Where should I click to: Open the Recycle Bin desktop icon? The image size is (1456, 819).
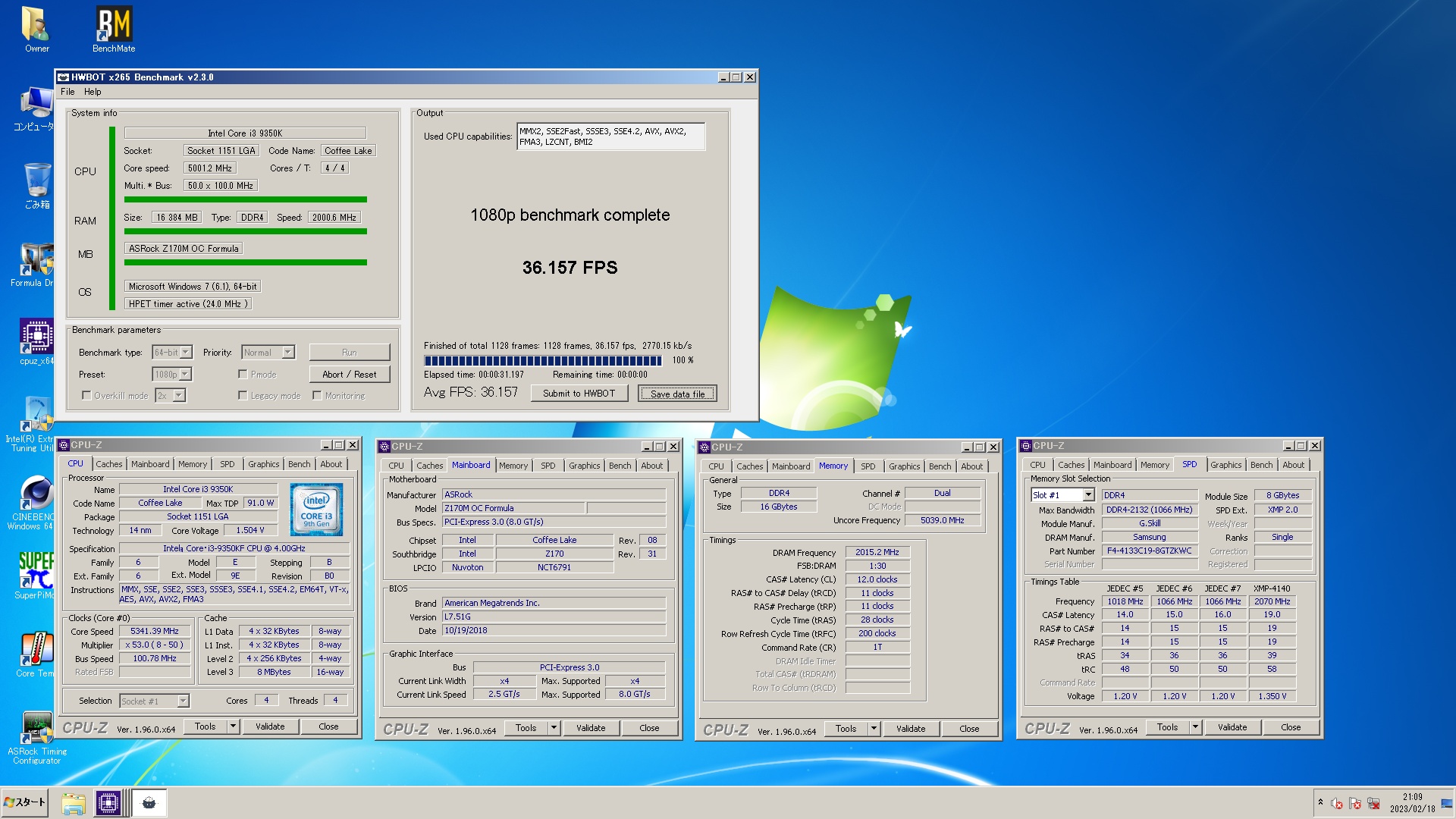click(x=36, y=186)
